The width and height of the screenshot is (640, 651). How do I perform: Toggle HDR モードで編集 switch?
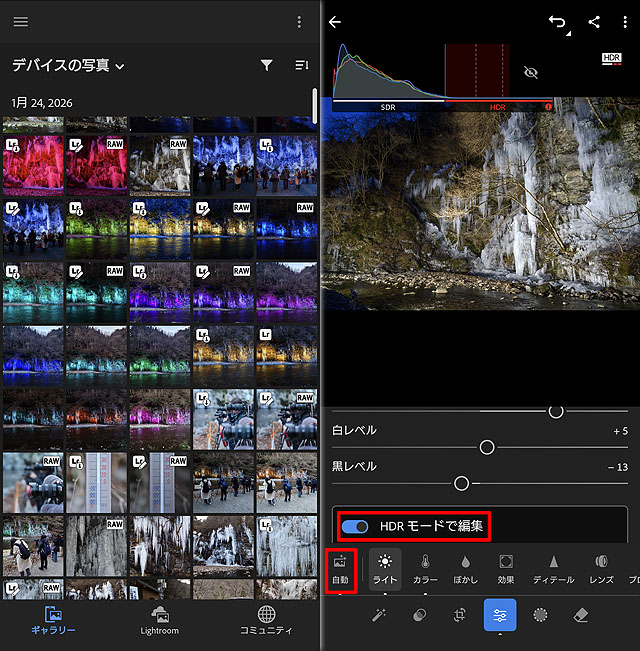355,526
